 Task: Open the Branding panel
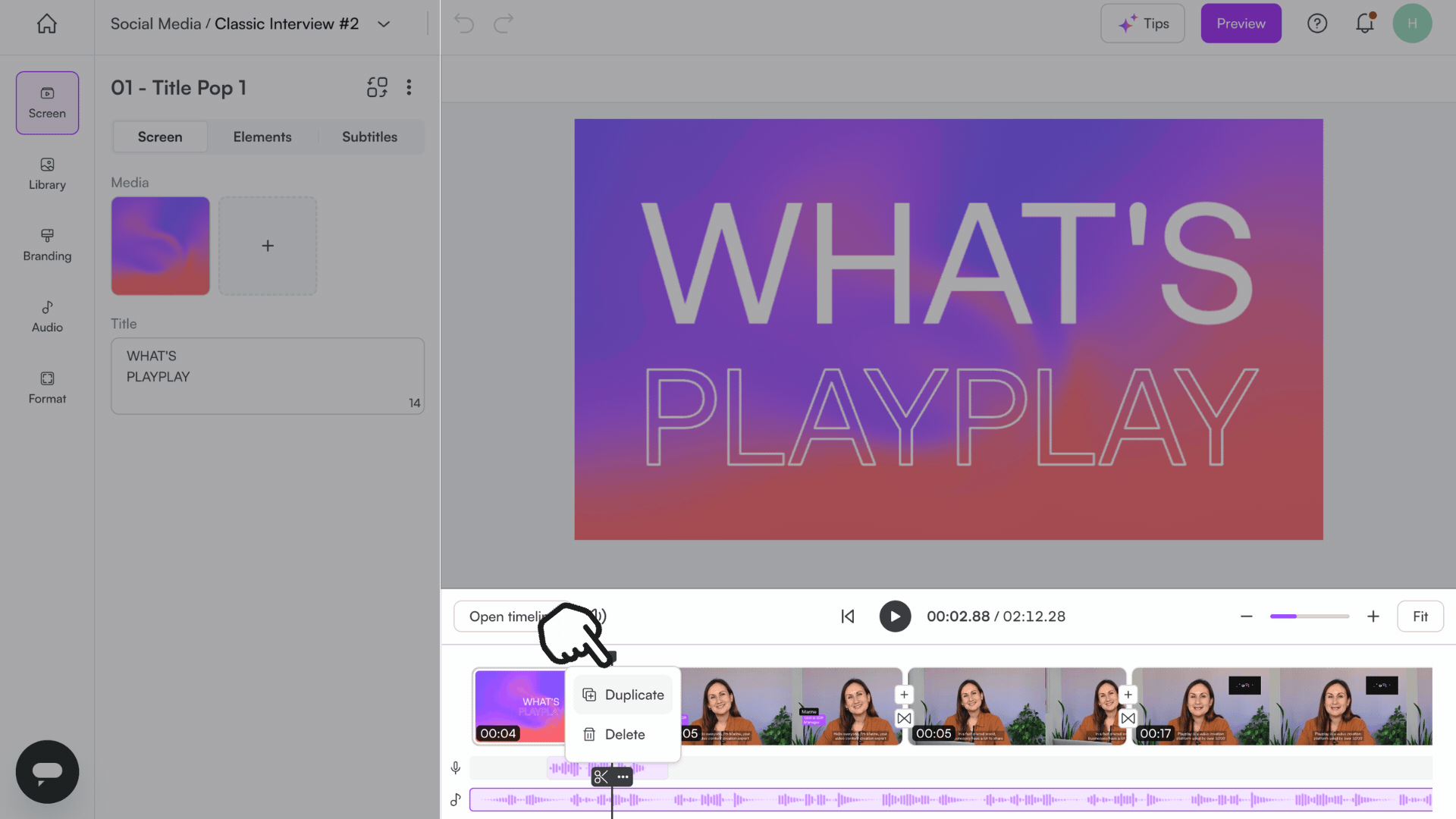[46, 245]
